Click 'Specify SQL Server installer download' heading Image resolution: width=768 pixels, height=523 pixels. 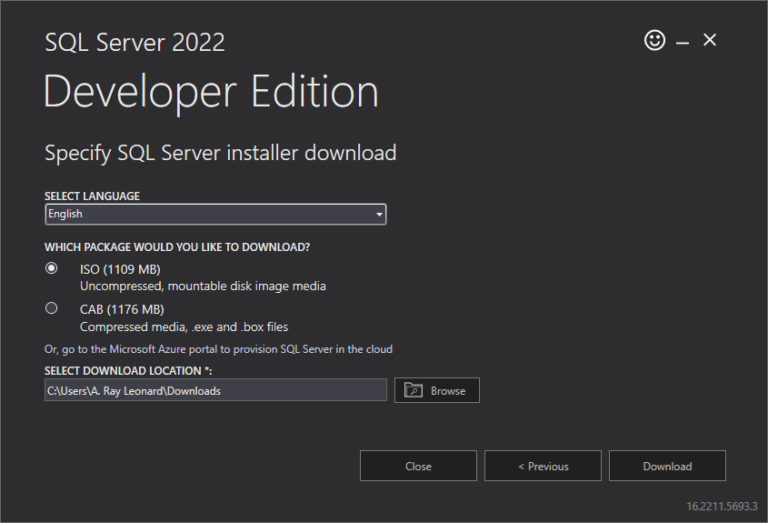point(220,153)
